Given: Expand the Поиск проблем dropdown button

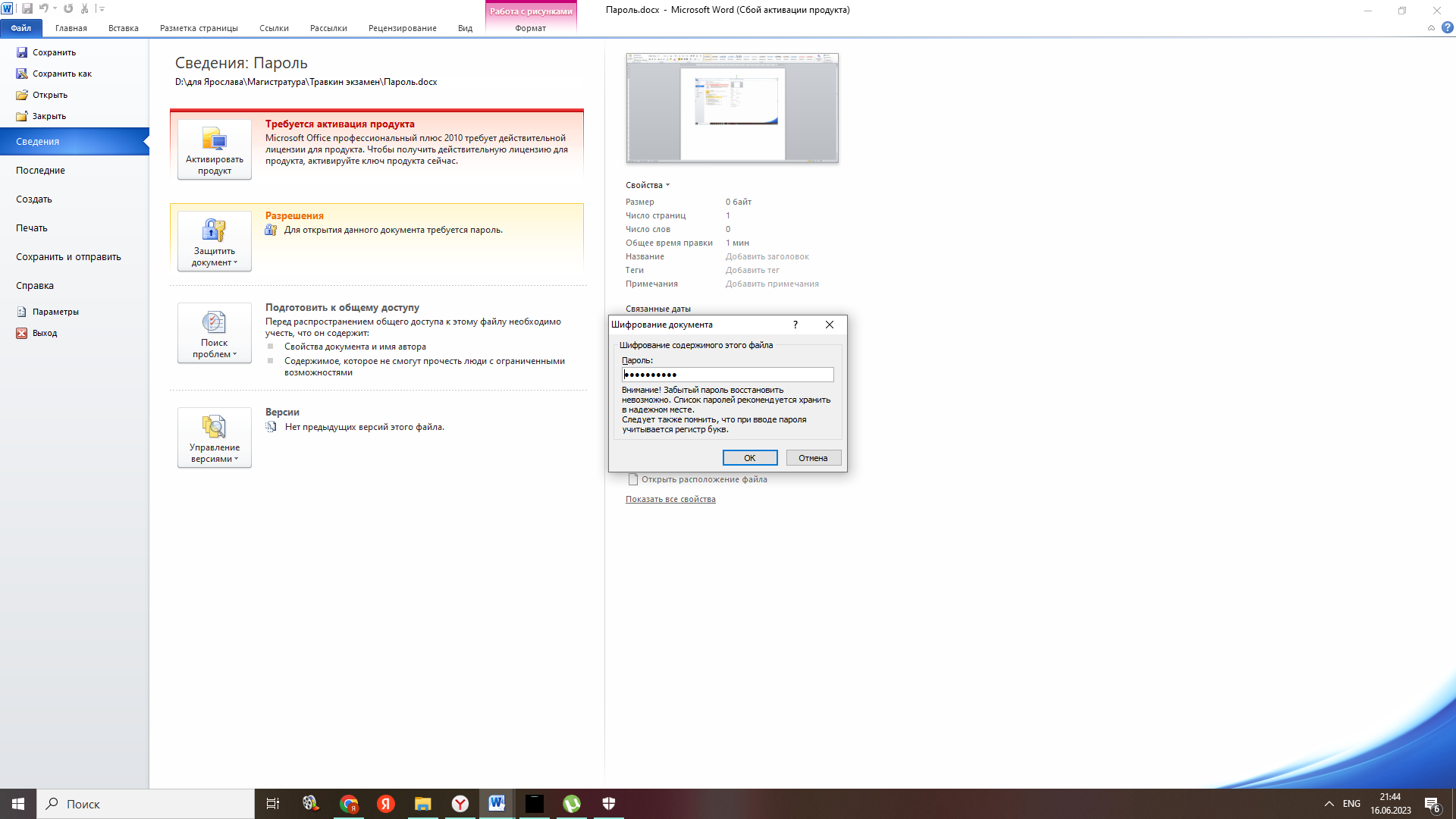Looking at the screenshot, I should coord(215,333).
